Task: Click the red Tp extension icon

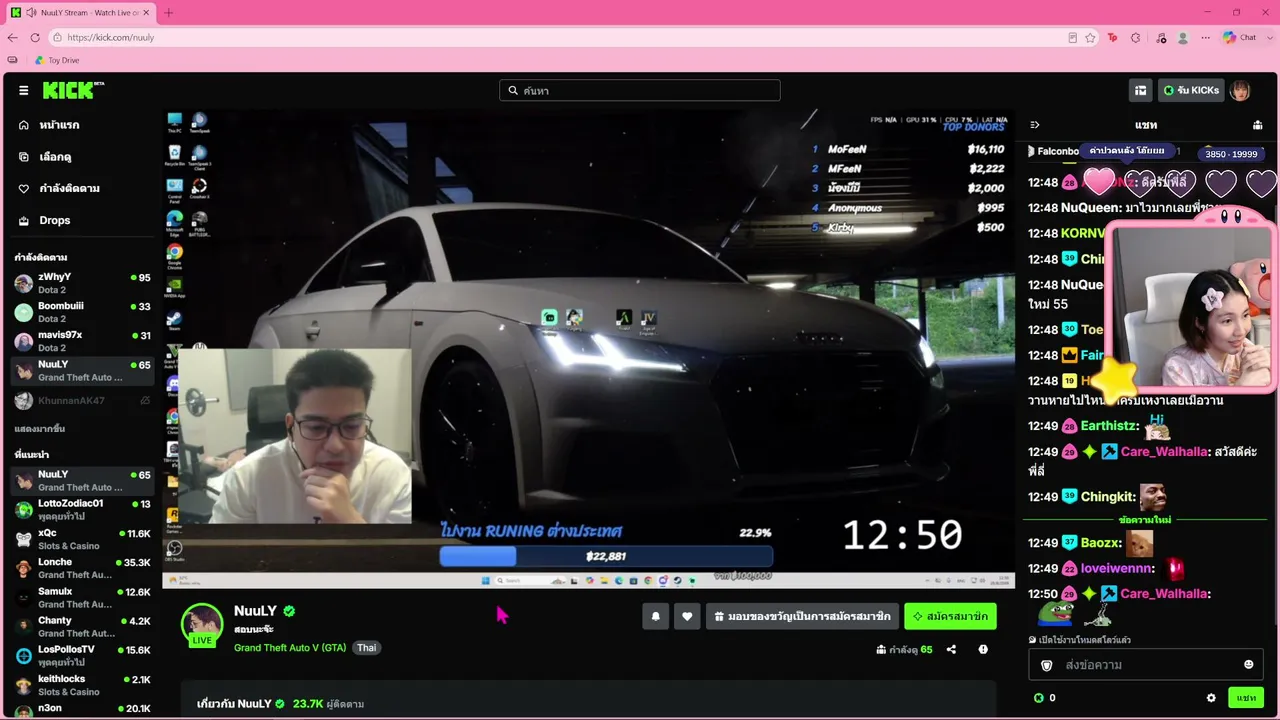Action: [1112, 37]
